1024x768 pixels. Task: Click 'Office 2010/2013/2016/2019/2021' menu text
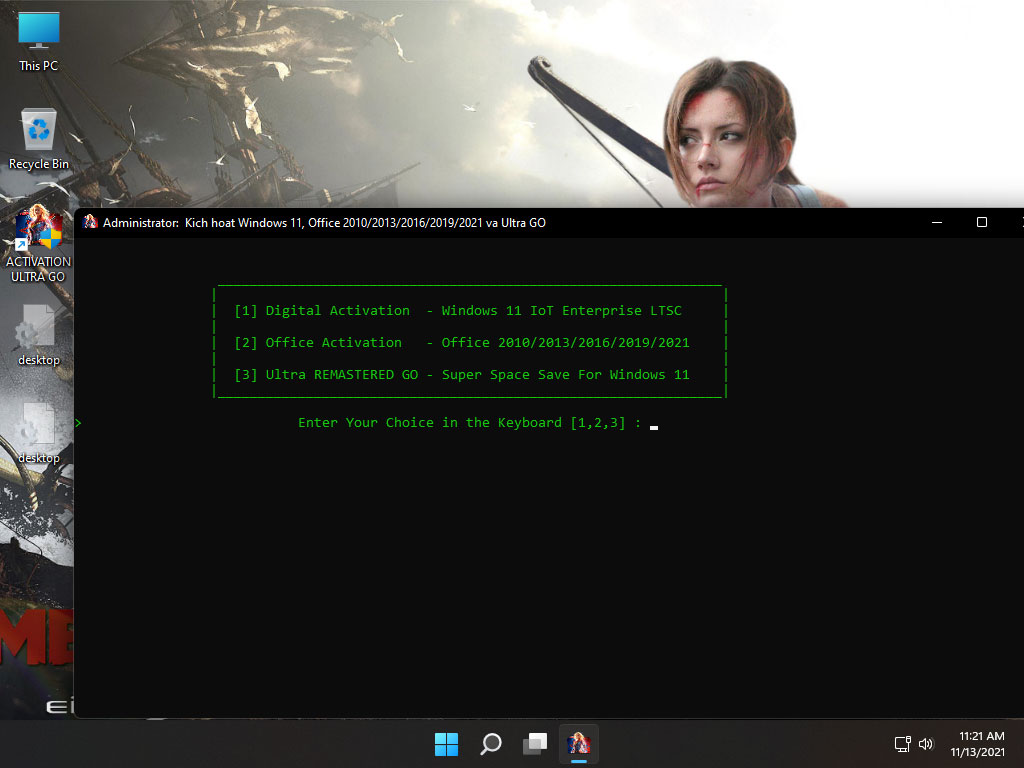click(x=566, y=343)
